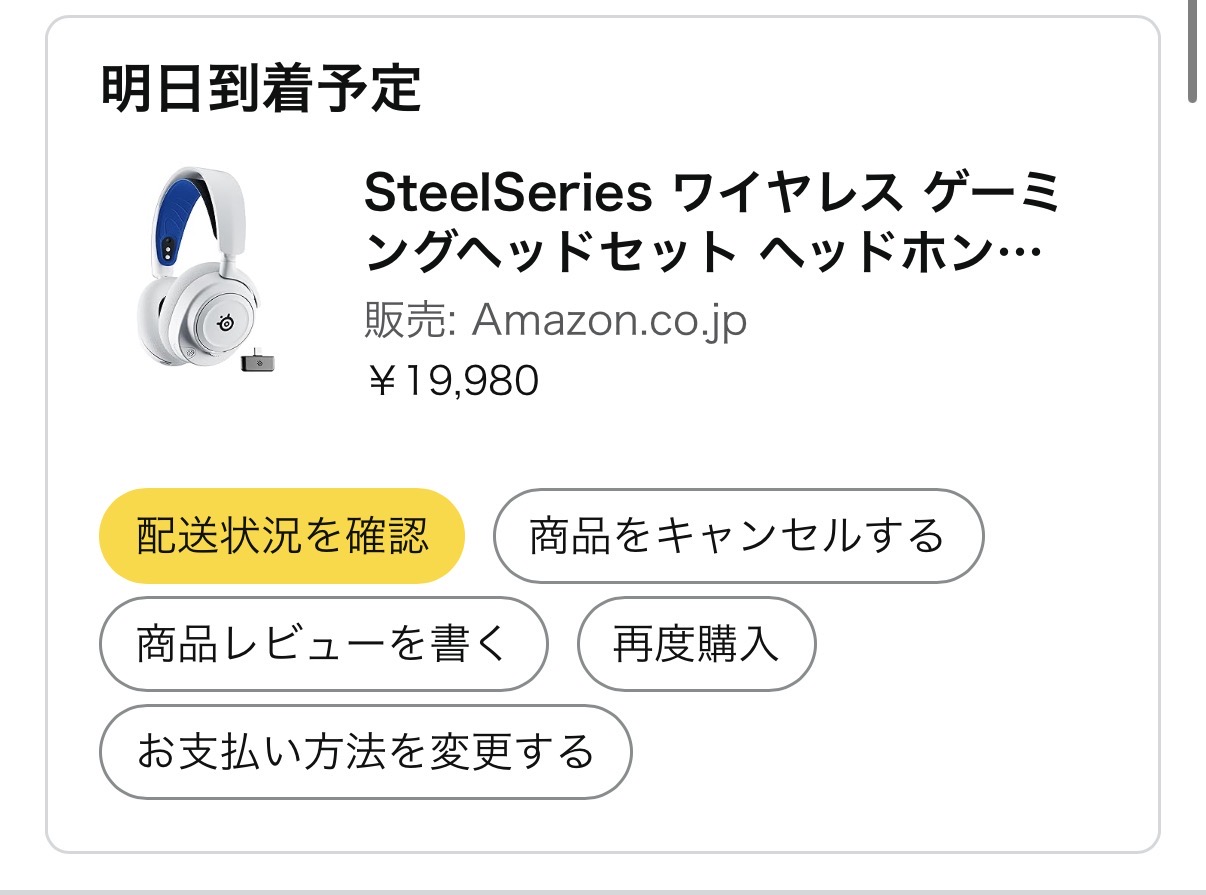The height and width of the screenshot is (895, 1206).
Task: Click the USB dongle in the product image
Action: tap(256, 360)
